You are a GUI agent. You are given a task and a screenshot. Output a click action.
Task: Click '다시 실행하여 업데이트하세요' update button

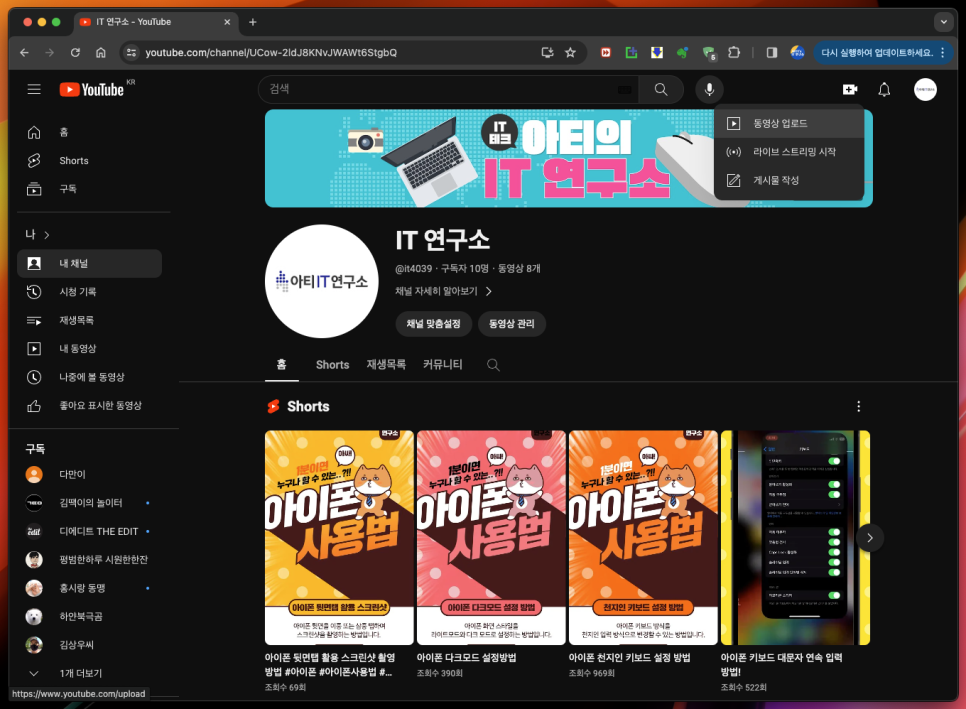877,52
